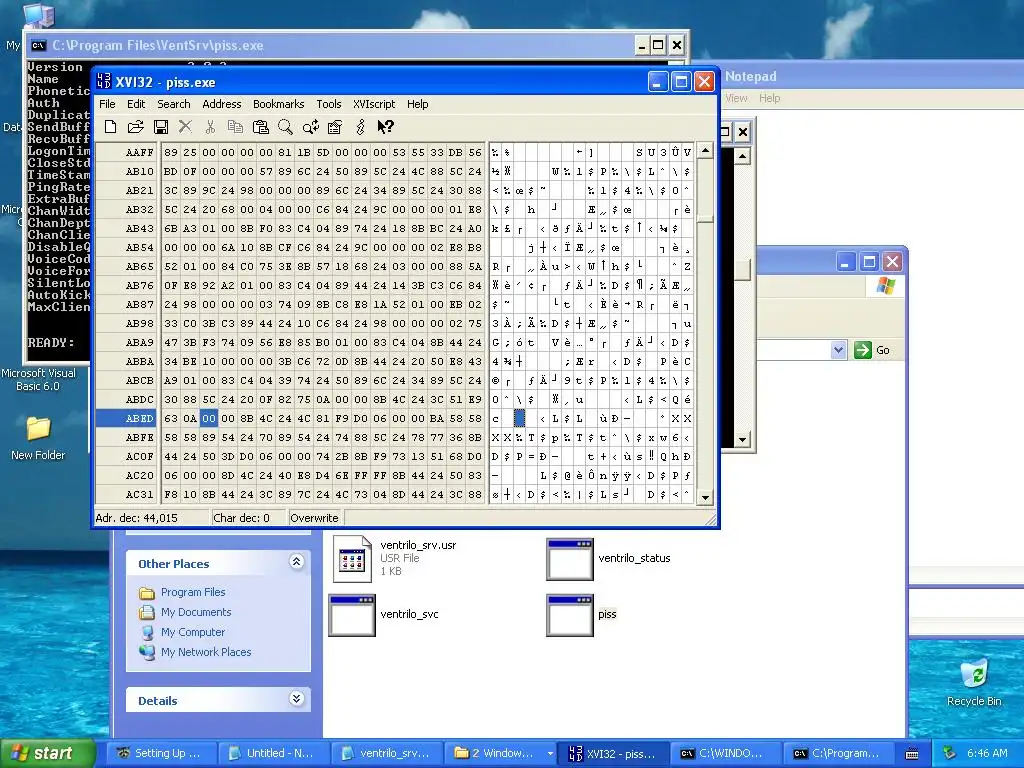Select the ventrilo_srv.usr file icon

[x=352, y=558]
